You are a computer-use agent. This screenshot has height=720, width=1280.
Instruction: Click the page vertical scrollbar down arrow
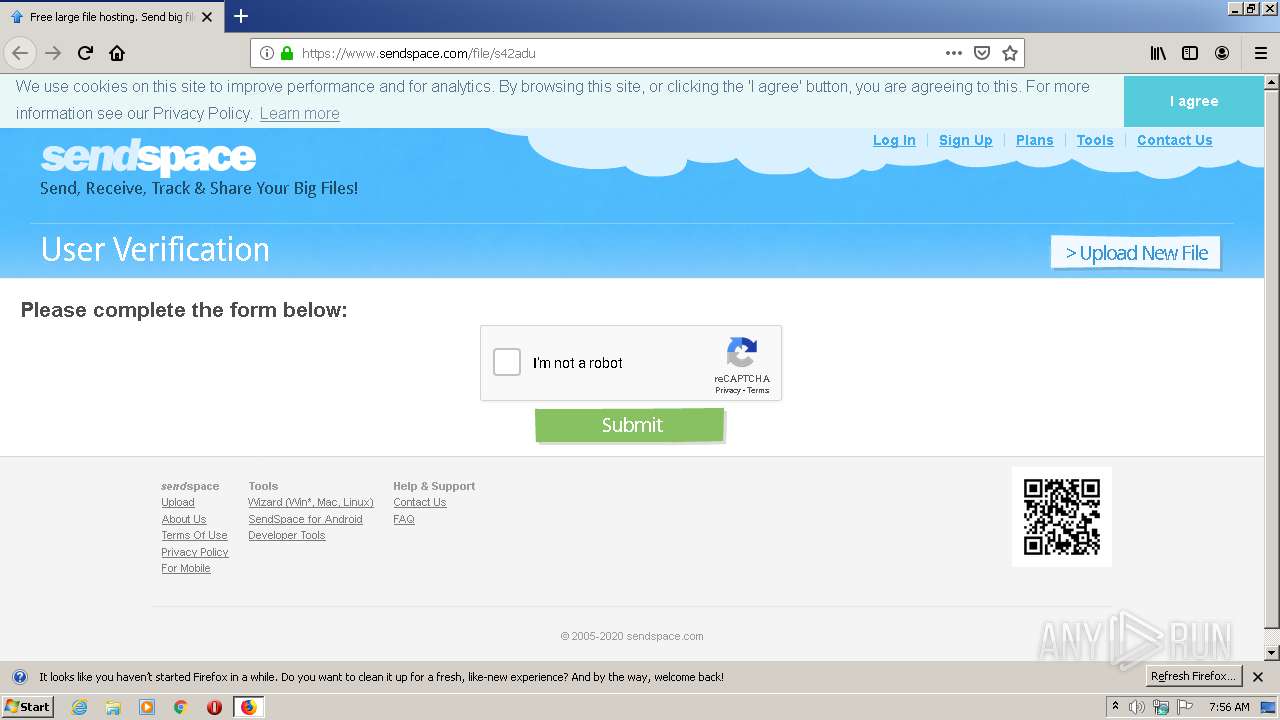tap(1272, 653)
